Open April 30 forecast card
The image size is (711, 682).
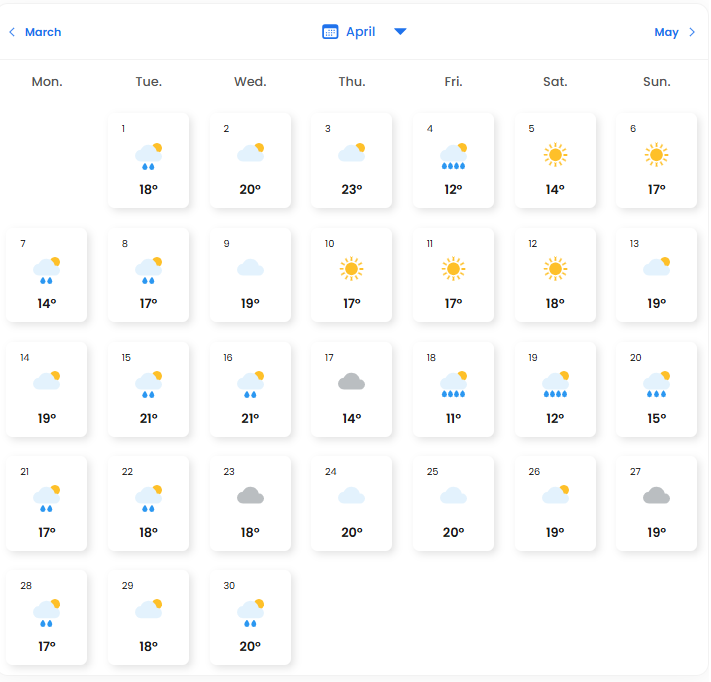250,617
